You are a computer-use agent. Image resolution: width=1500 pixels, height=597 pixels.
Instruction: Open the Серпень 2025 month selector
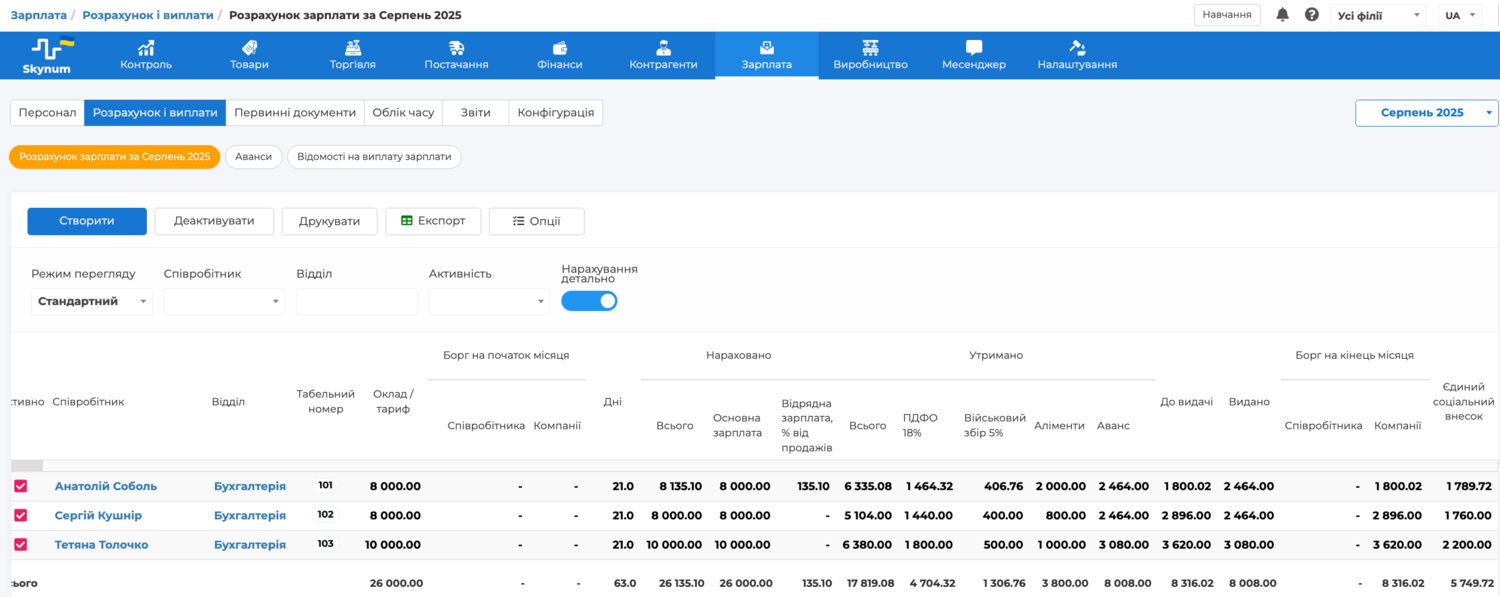1426,113
